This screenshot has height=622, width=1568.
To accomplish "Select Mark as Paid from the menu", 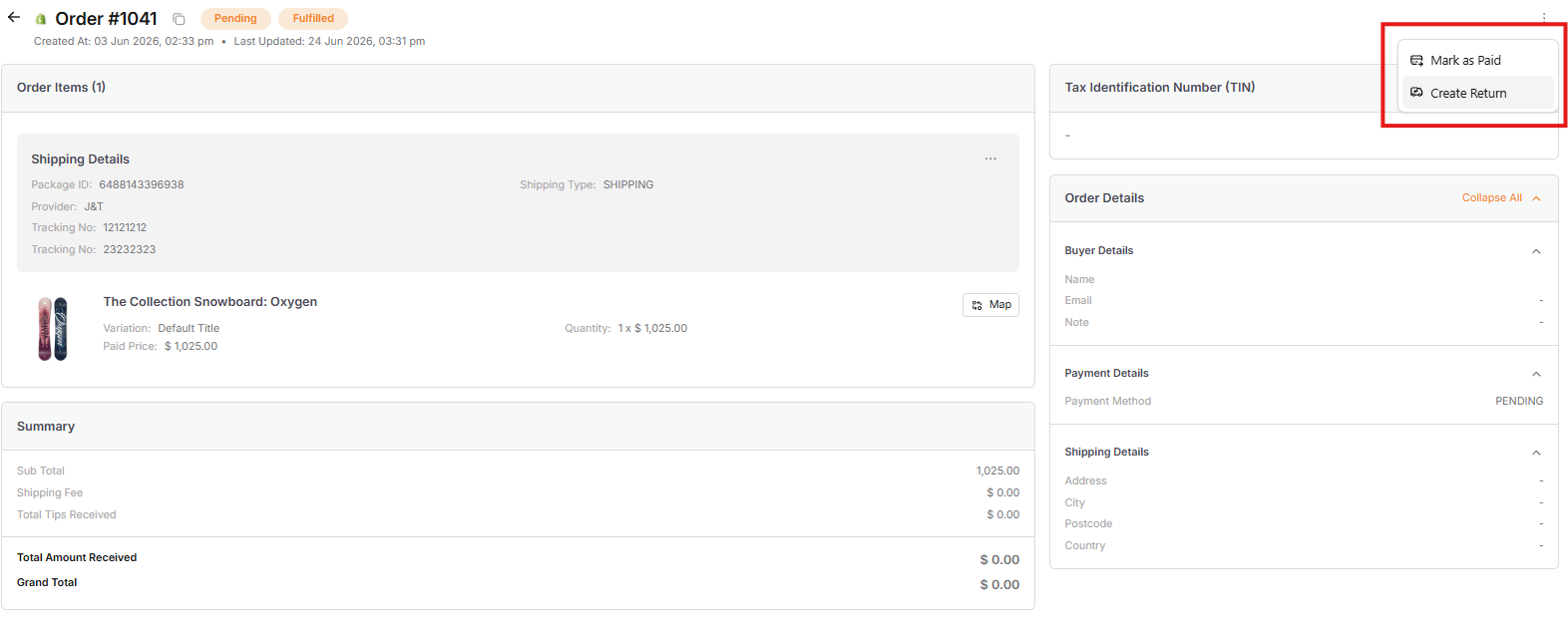I will pyautogui.click(x=1477, y=61).
